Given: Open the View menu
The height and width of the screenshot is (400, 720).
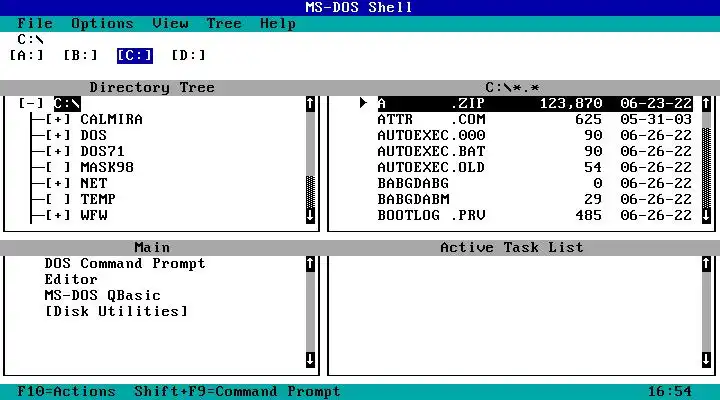Looking at the screenshot, I should pos(170,23).
